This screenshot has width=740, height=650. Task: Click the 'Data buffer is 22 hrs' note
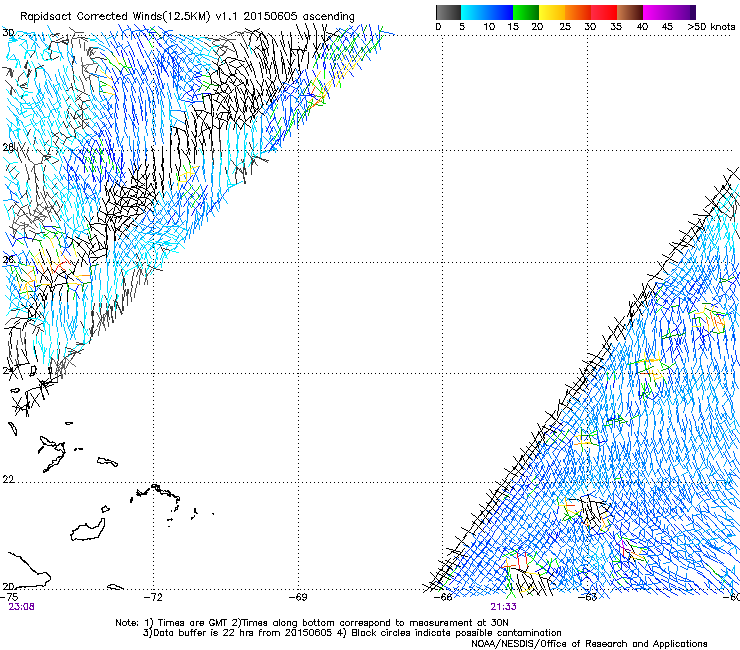(x=352, y=633)
